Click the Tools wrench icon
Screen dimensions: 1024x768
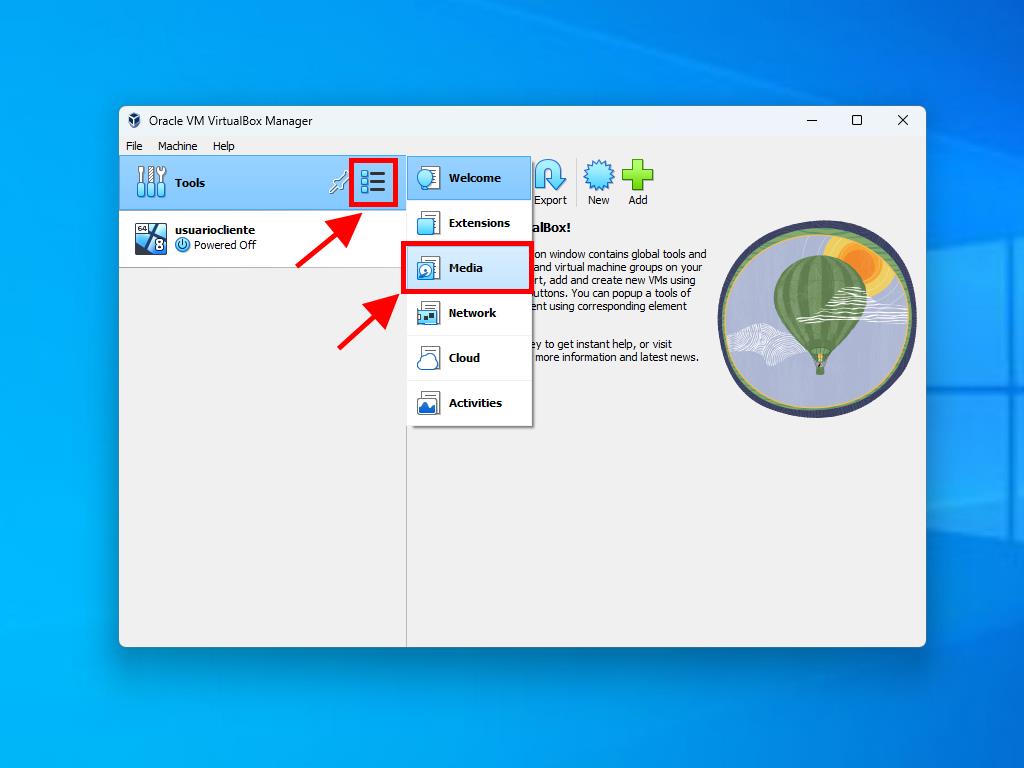(x=151, y=182)
